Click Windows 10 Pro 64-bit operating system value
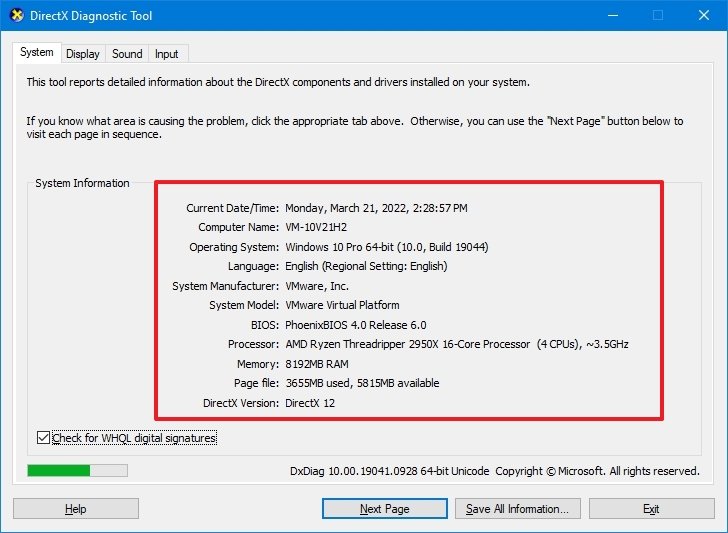The height and width of the screenshot is (533, 728). pos(387,247)
